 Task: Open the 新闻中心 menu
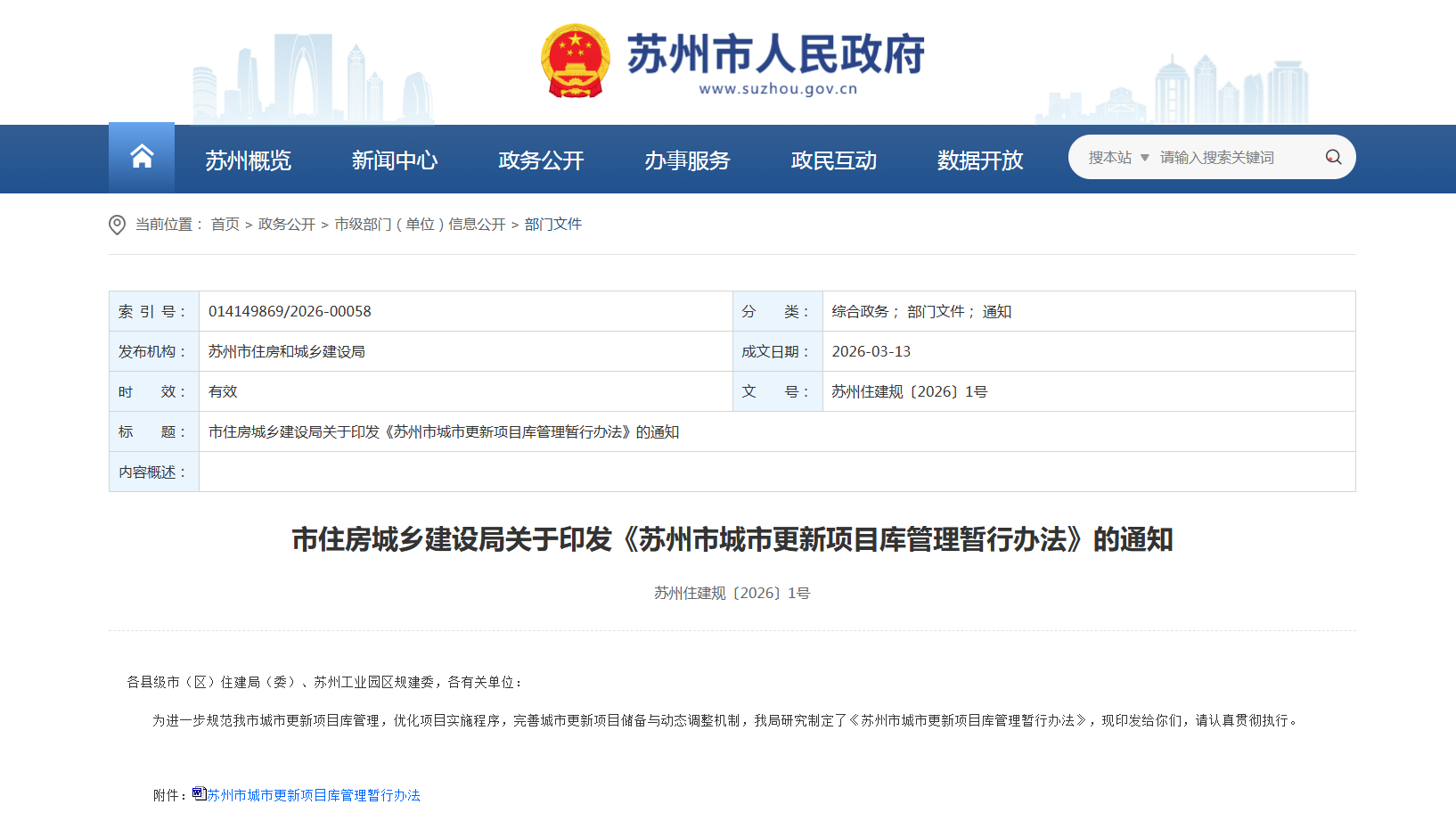[394, 160]
